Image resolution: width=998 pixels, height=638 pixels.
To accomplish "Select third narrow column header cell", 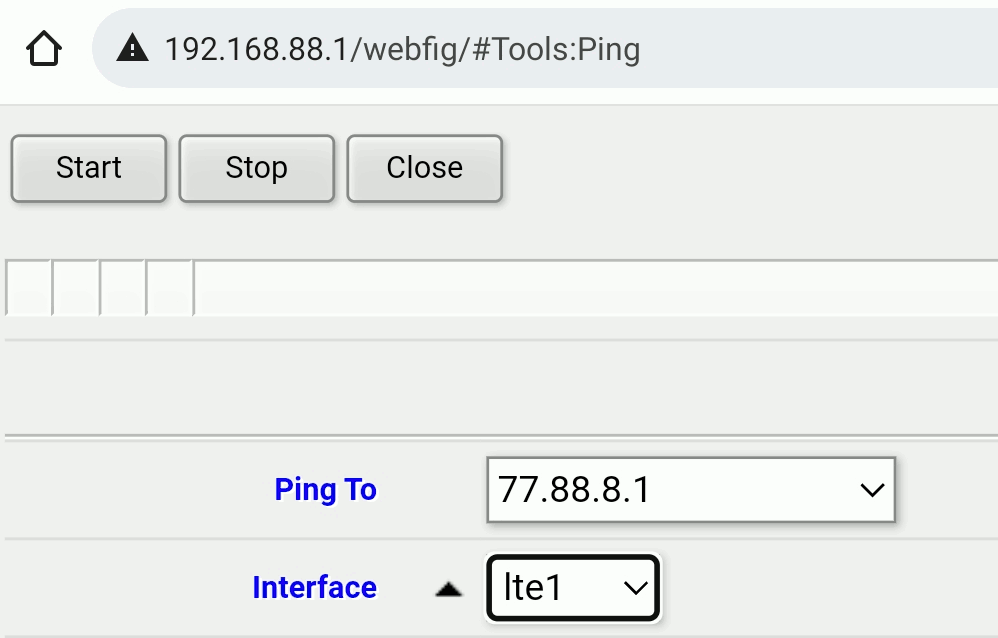I will 123,289.
